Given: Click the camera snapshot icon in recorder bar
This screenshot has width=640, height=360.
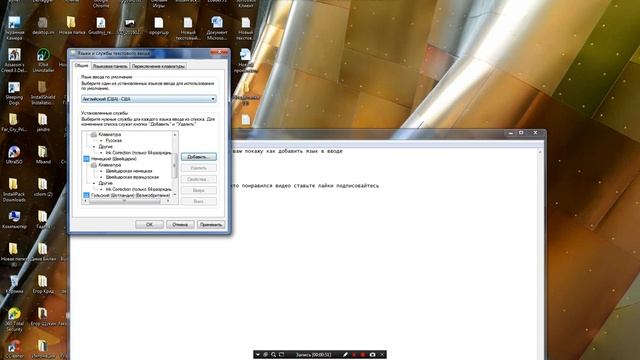Looking at the screenshot, I should coord(372,355).
